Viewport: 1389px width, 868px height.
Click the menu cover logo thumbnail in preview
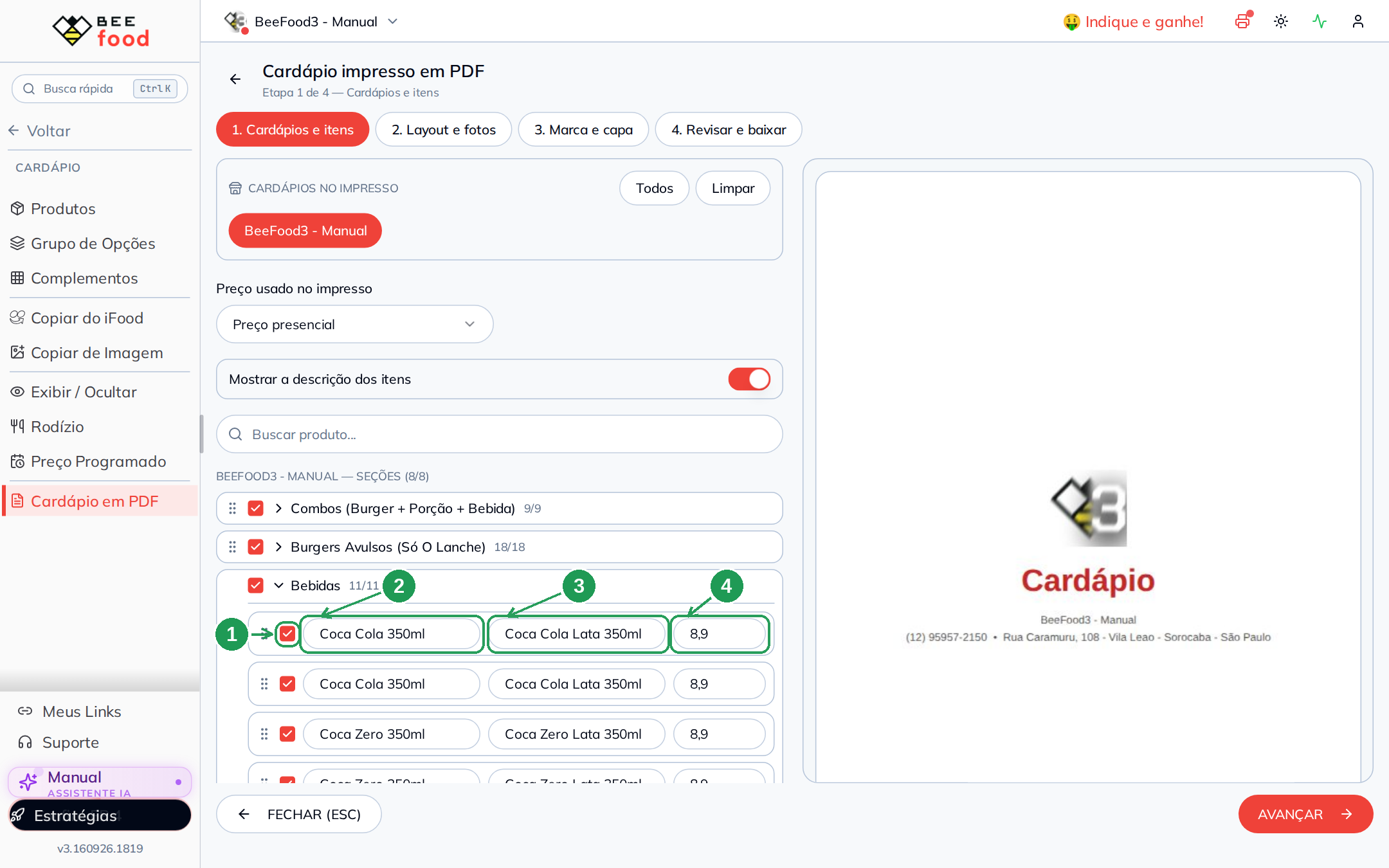pos(1089,508)
